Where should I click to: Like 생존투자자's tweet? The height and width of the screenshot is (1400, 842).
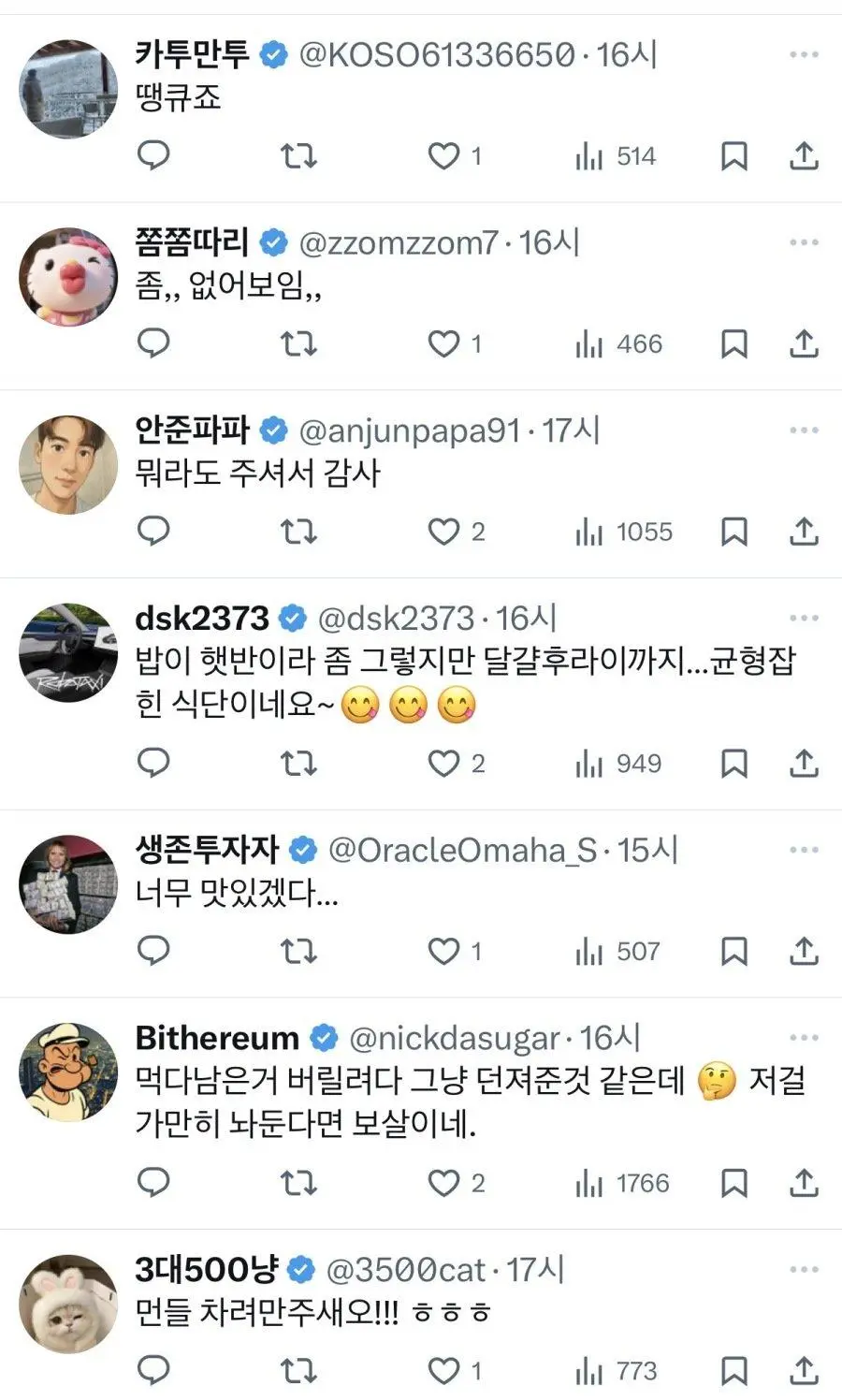[x=454, y=951]
